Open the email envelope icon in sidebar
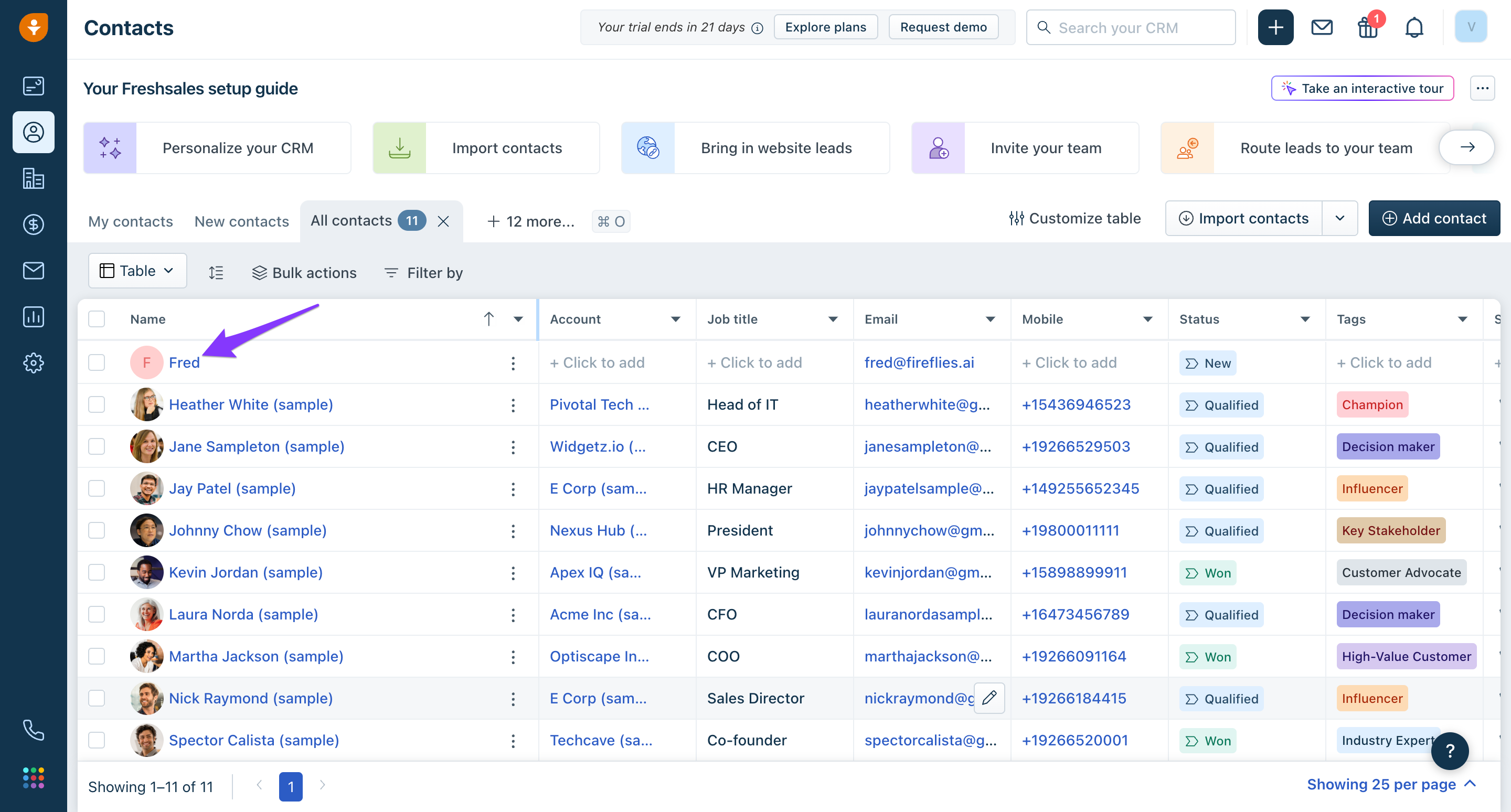The image size is (1511, 812). (x=34, y=270)
